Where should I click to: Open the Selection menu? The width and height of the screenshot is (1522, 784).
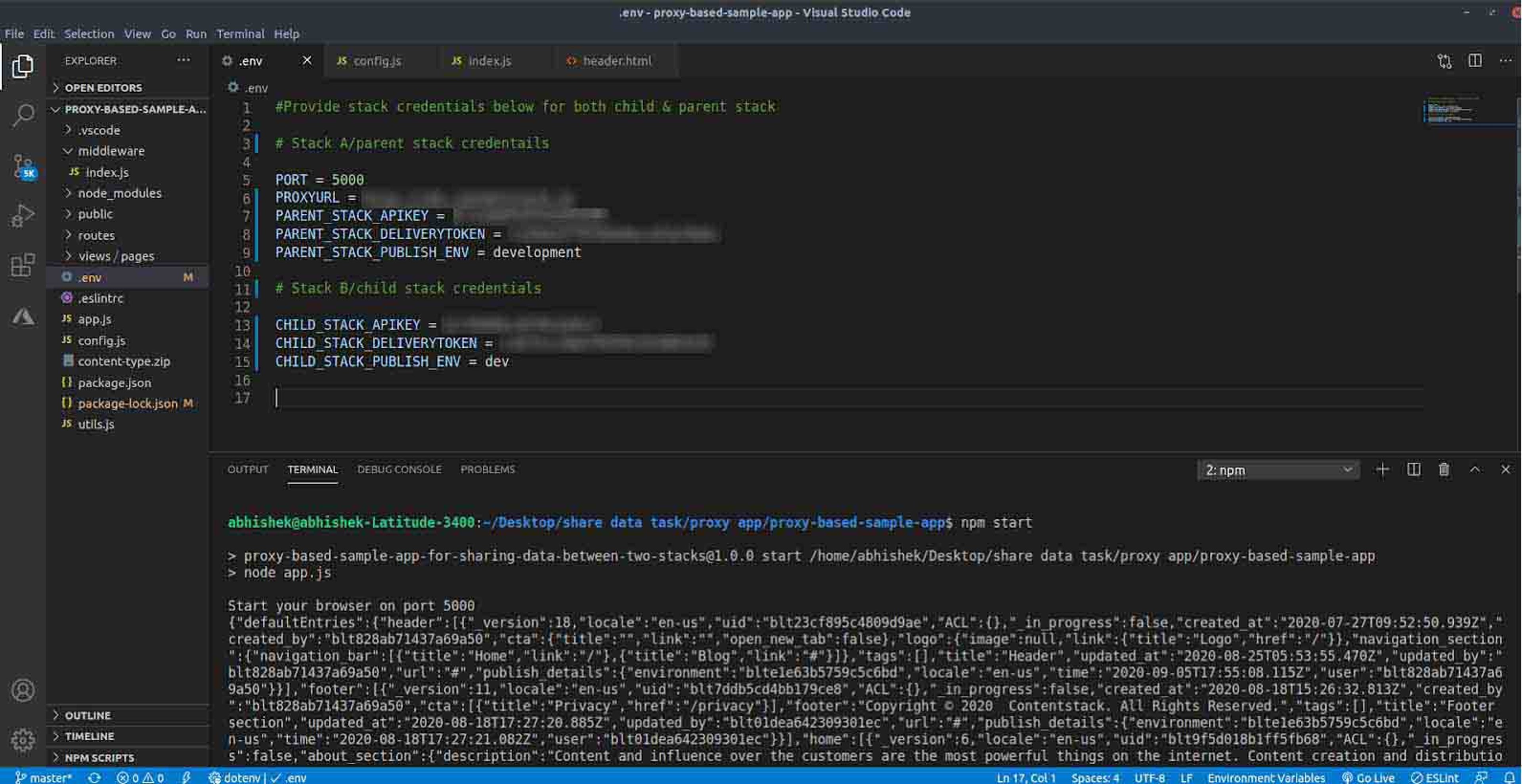[x=89, y=34]
